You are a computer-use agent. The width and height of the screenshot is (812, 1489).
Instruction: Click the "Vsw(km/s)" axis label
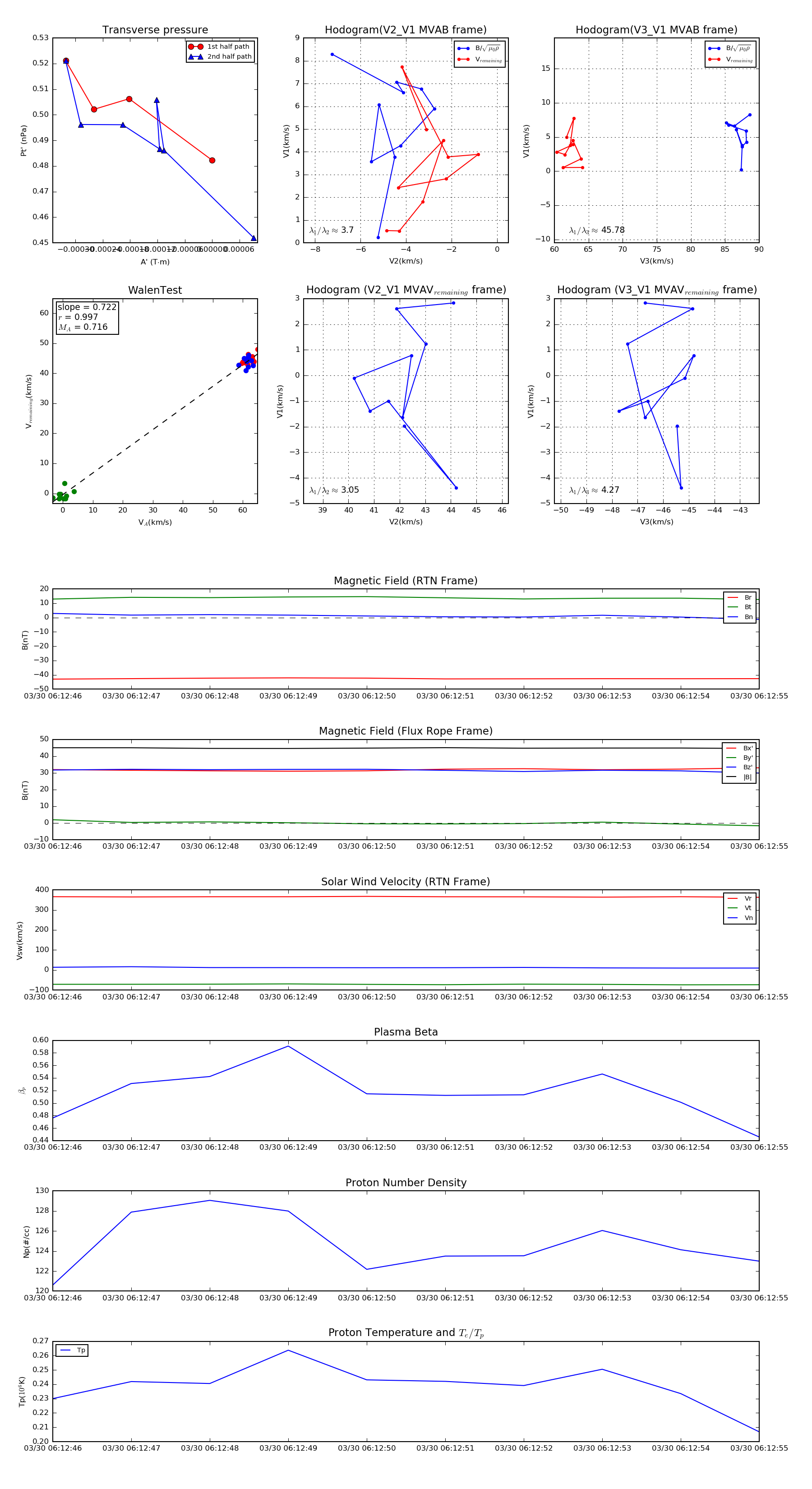[20, 940]
